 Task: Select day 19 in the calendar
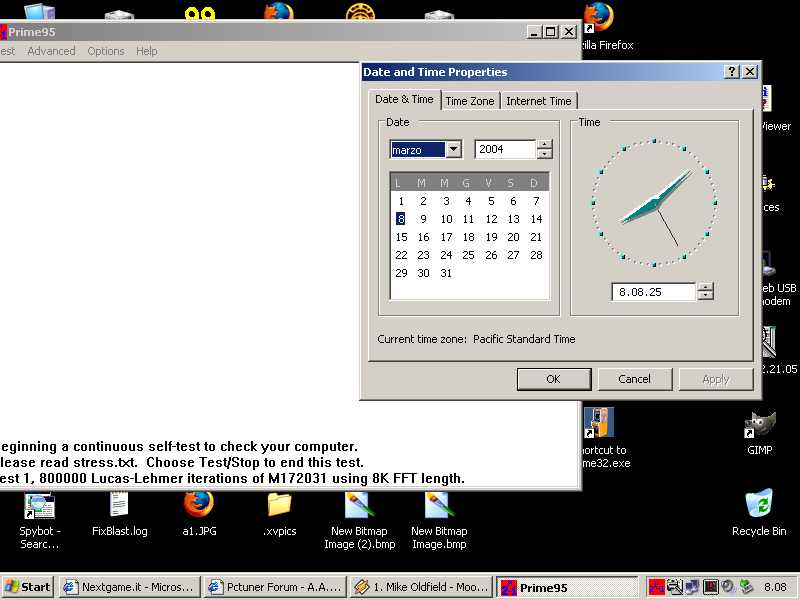pyautogui.click(x=491, y=237)
